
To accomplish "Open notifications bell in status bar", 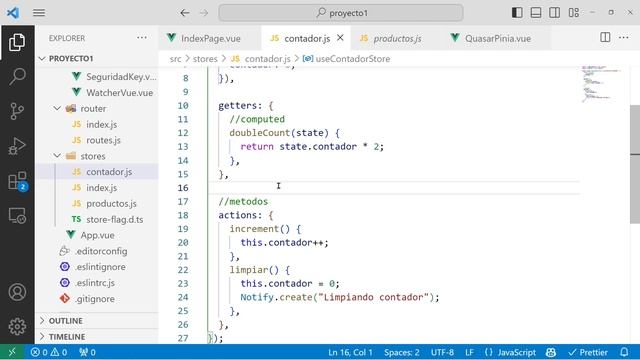I will [x=624, y=352].
